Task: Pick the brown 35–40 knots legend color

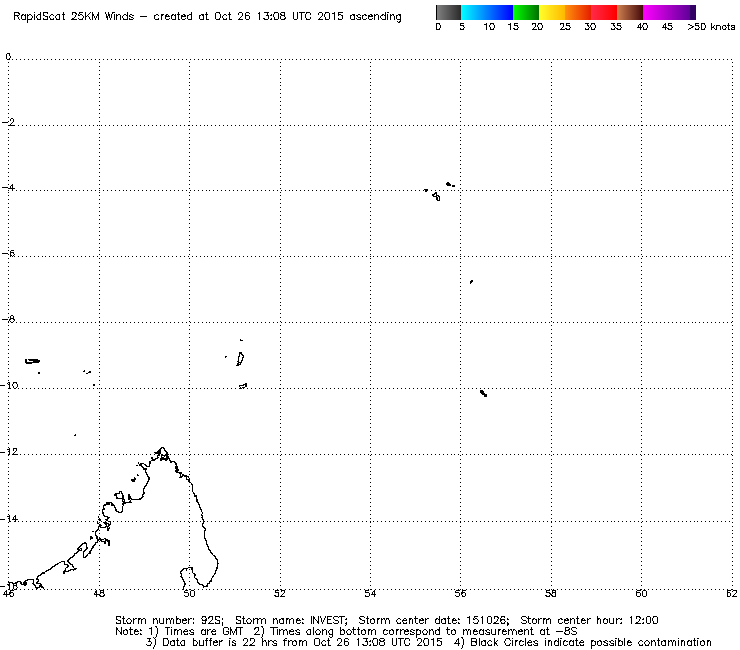Action: 630,12
